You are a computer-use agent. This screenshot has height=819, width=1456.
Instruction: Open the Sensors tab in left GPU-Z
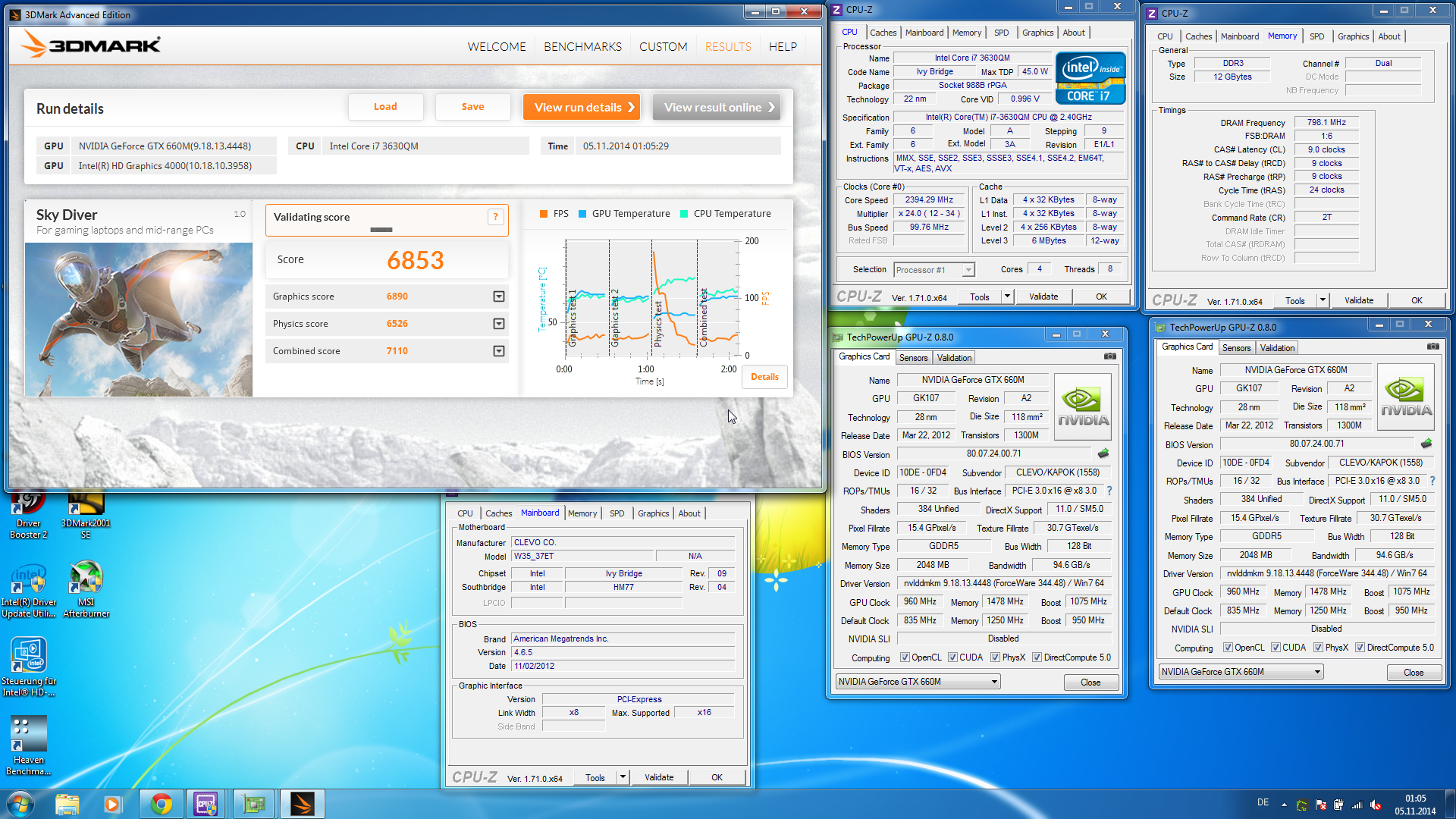tap(913, 358)
